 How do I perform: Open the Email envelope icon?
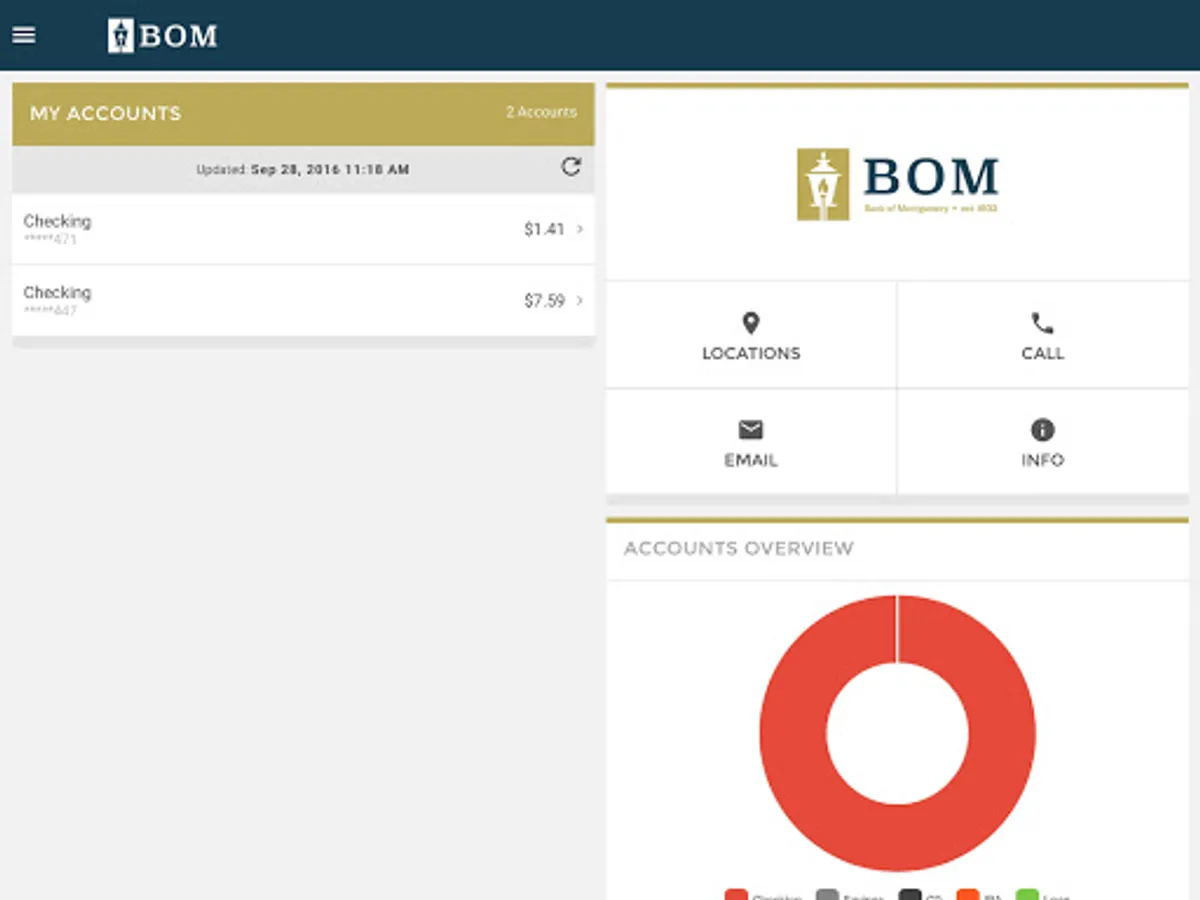(751, 430)
